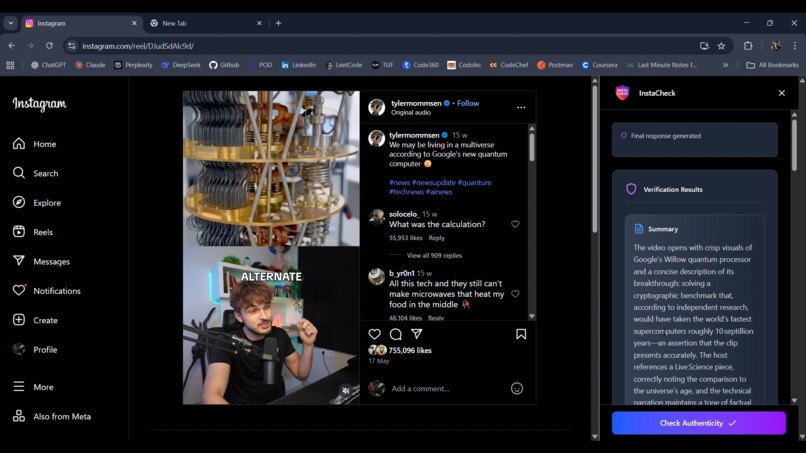The width and height of the screenshot is (806, 453).
Task: Open Claude bookmark
Action: (x=90, y=65)
